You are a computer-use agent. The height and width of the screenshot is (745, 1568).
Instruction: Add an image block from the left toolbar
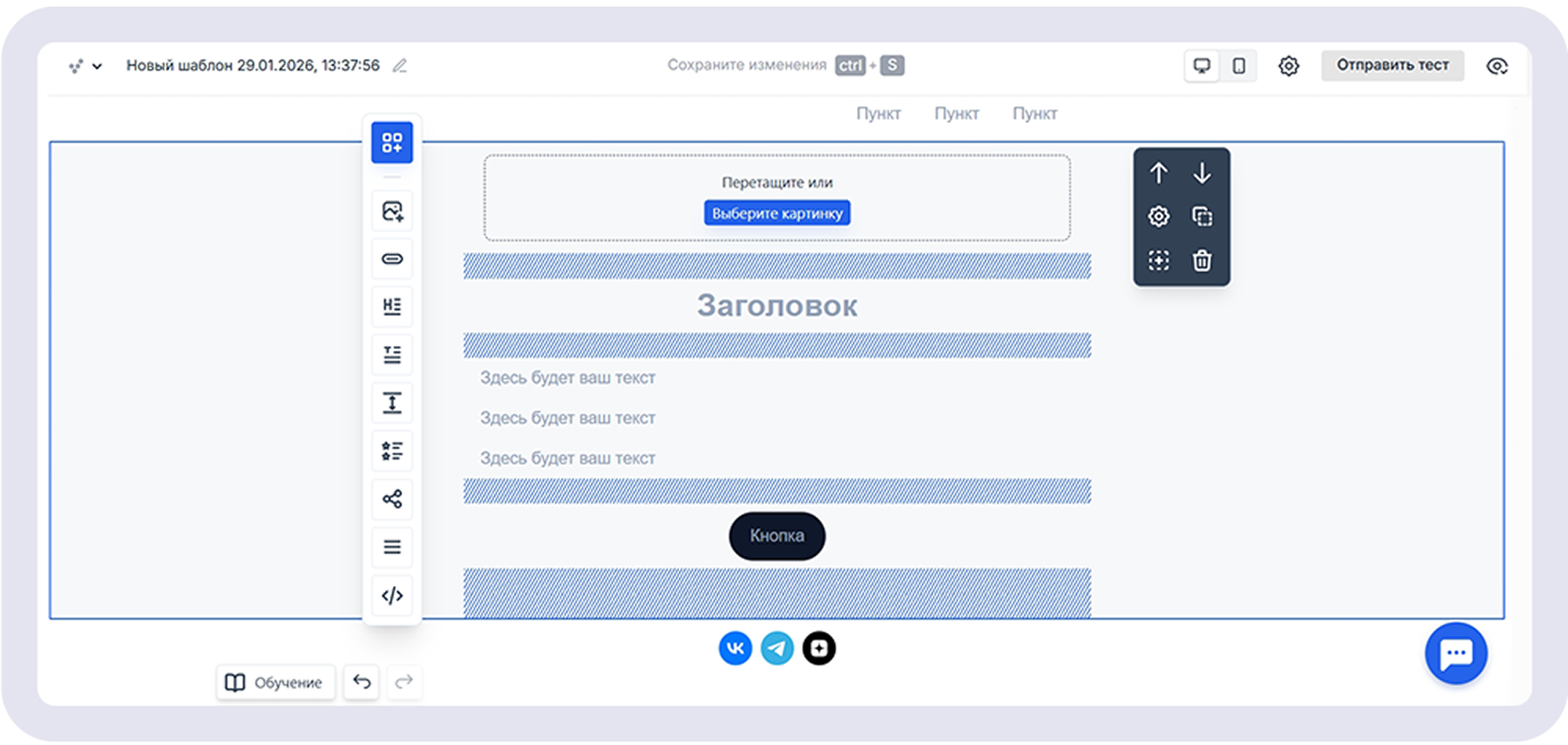(x=392, y=210)
